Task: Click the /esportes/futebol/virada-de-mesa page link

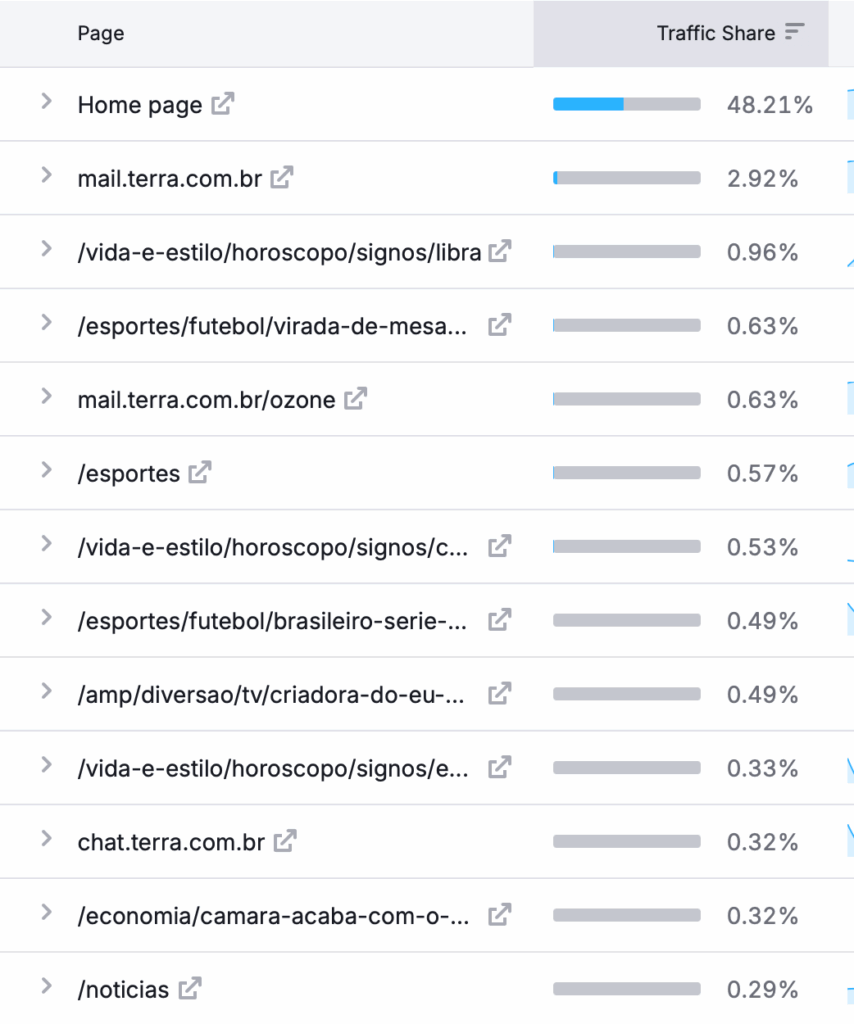Action: pyautogui.click(x=272, y=326)
